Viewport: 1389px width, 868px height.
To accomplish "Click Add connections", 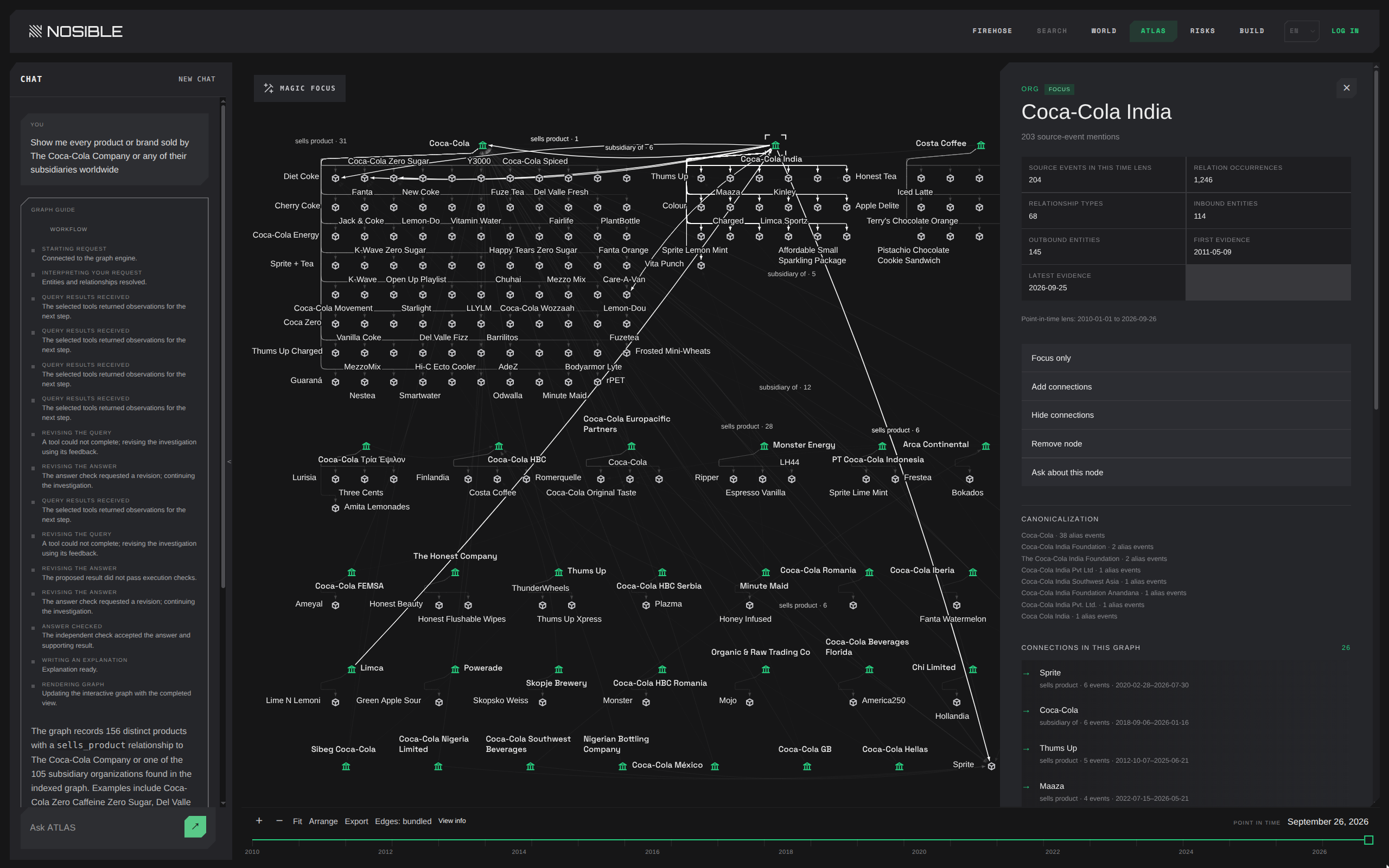I will (1185, 386).
